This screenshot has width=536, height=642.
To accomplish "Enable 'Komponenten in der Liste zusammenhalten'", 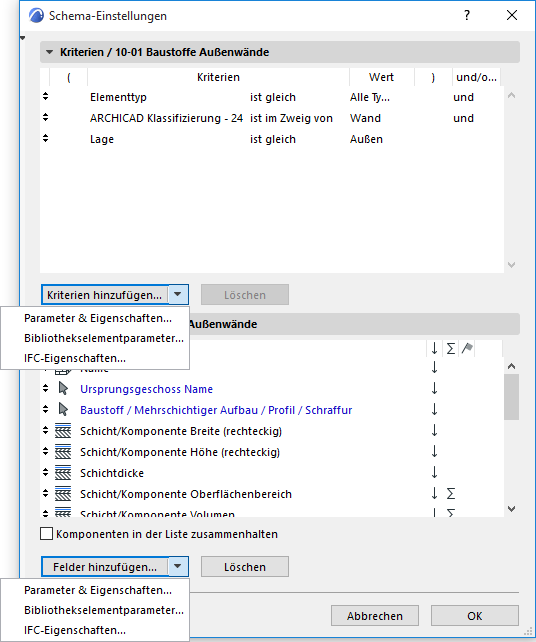I will point(46,534).
